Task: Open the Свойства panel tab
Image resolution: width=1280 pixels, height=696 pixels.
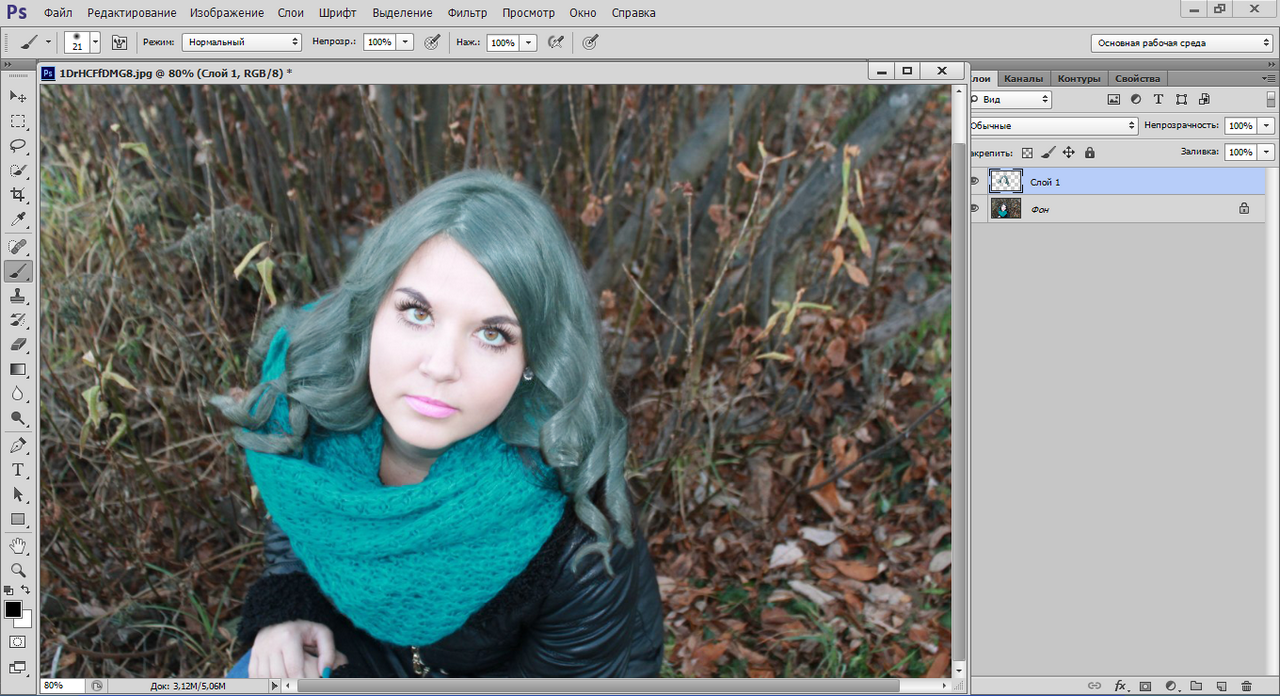Action: 1137,78
